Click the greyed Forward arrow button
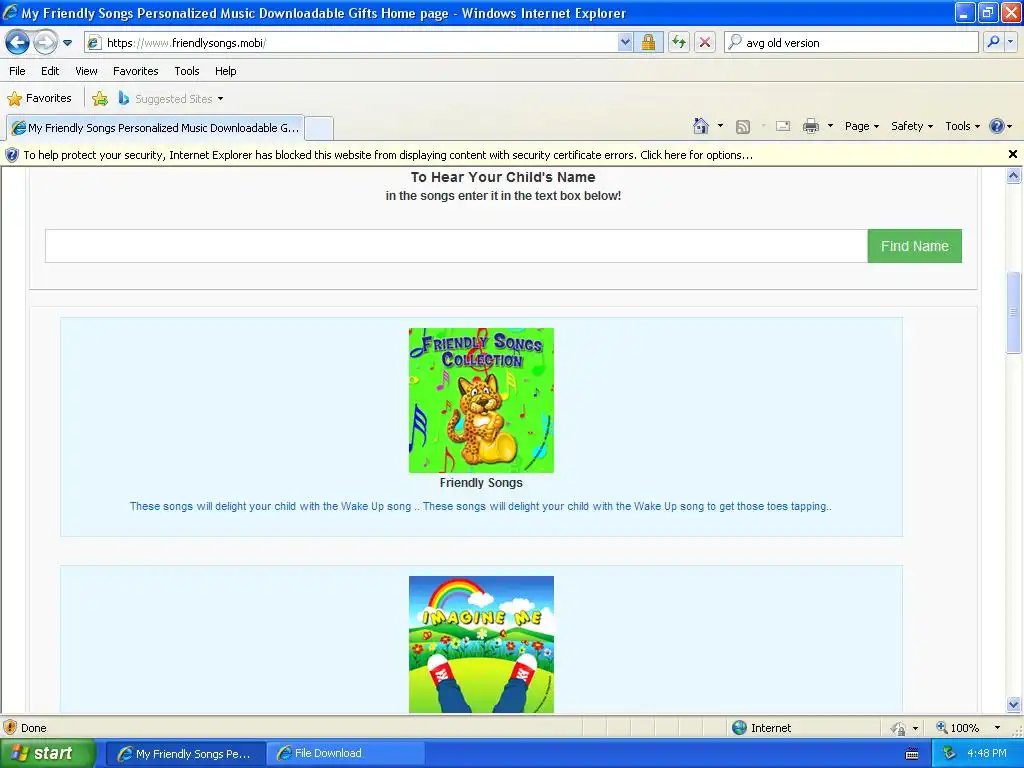This screenshot has width=1024, height=768. tap(45, 43)
